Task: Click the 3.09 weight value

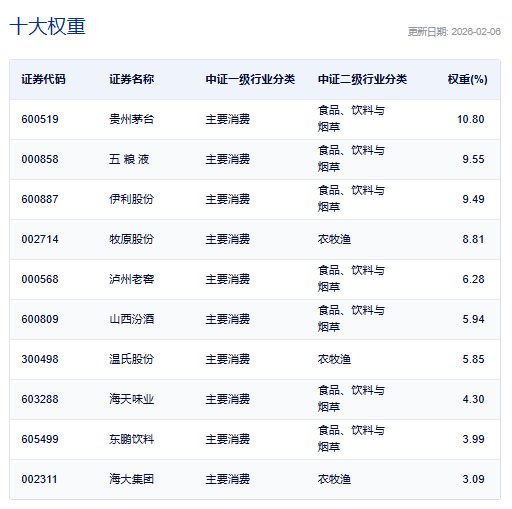Action: point(473,479)
